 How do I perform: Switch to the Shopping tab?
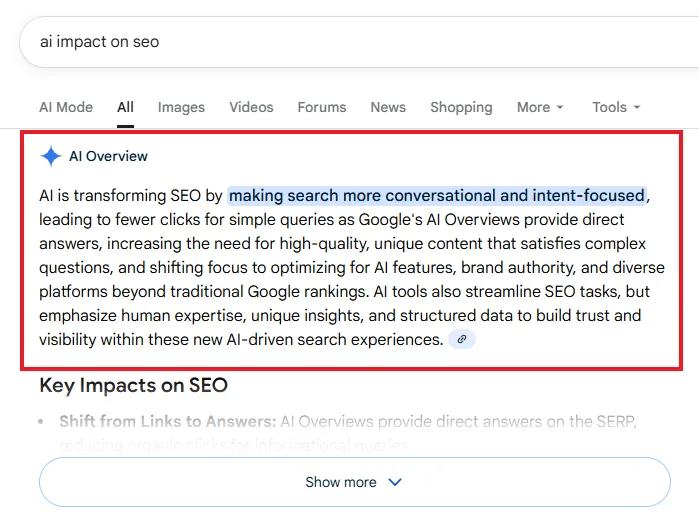461,107
